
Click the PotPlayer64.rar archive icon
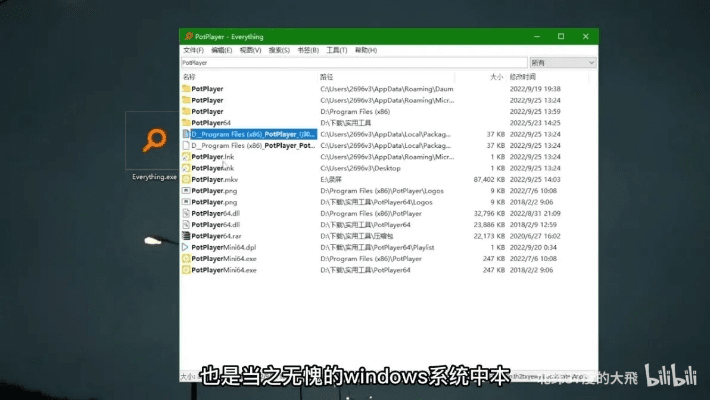pos(186,236)
